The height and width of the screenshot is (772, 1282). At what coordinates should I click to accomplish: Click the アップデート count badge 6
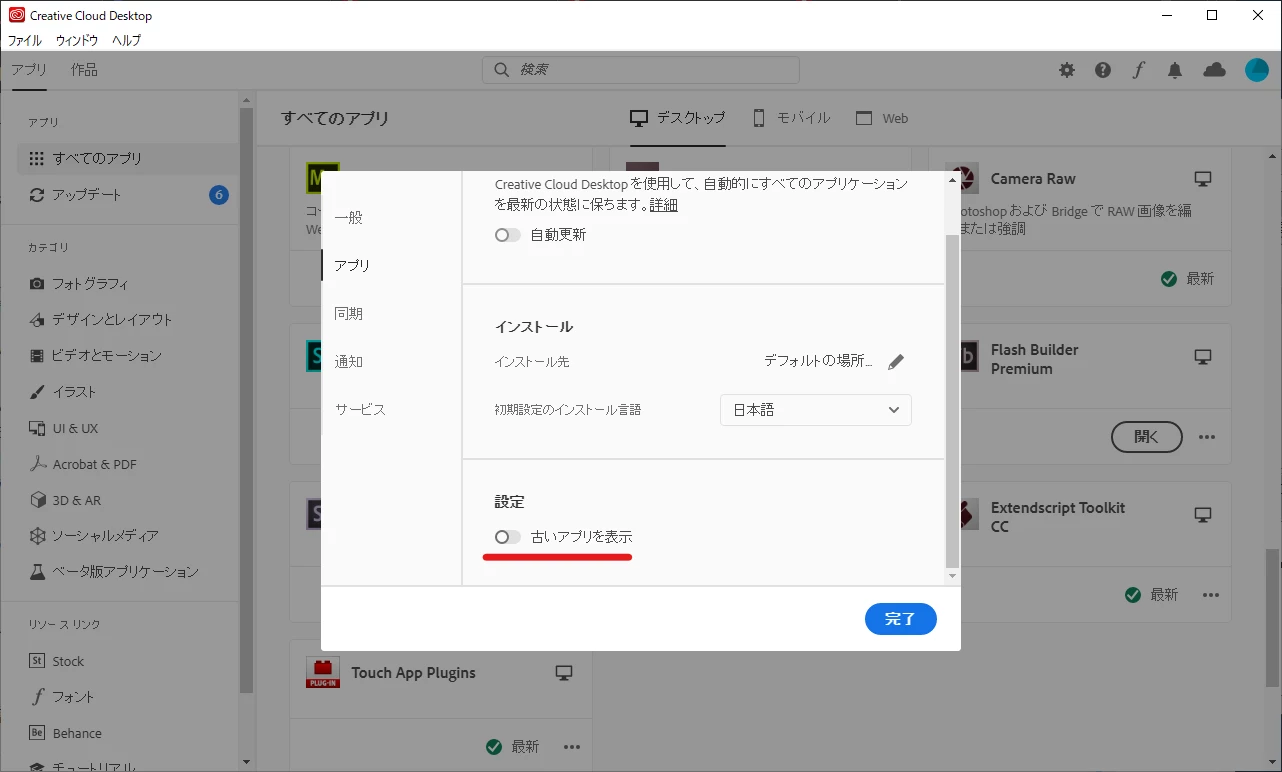pos(219,195)
